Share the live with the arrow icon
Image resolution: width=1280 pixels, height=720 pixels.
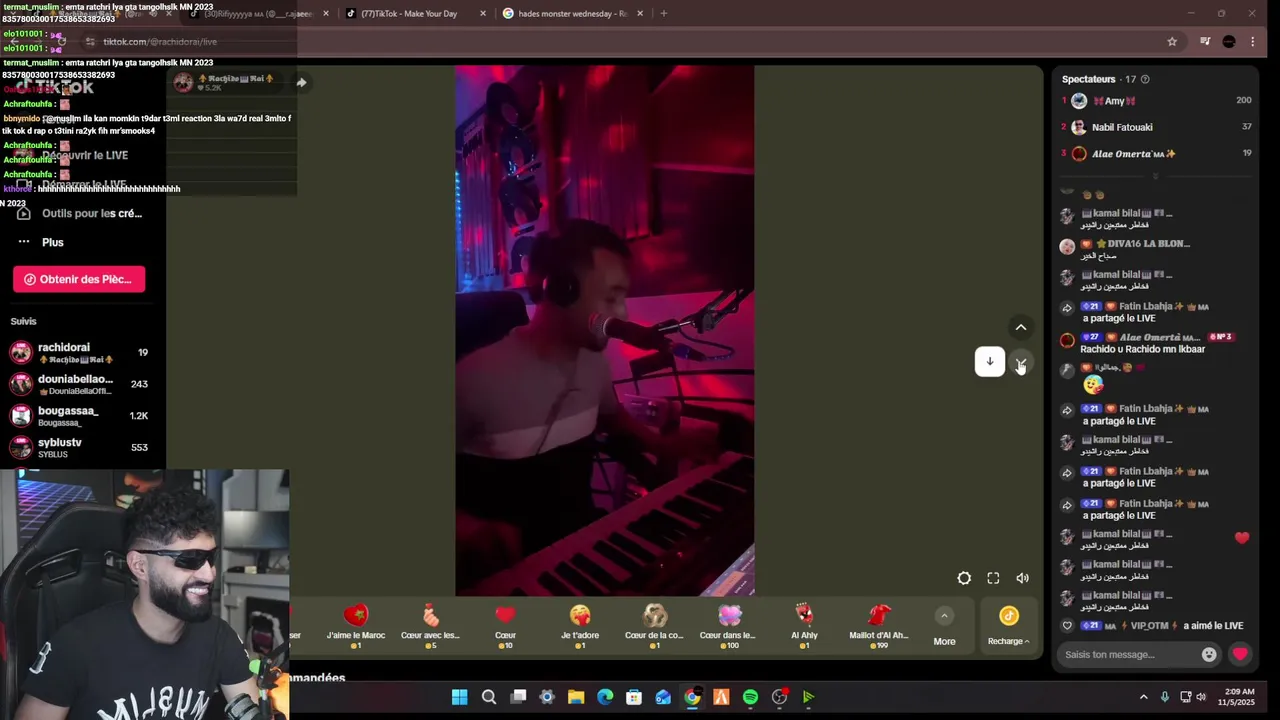pyautogui.click(x=301, y=82)
